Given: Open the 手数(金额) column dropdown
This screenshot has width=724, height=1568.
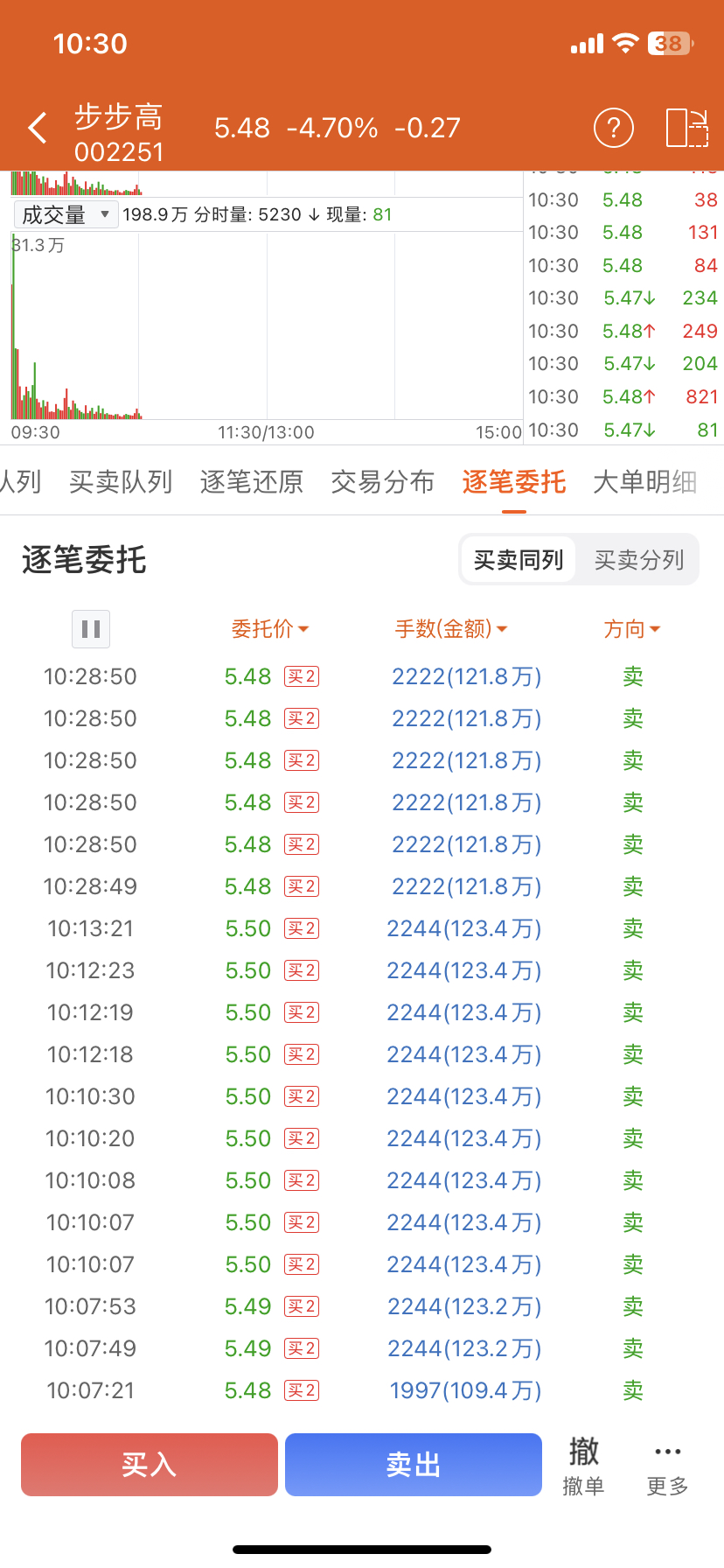Looking at the screenshot, I should 451,628.
